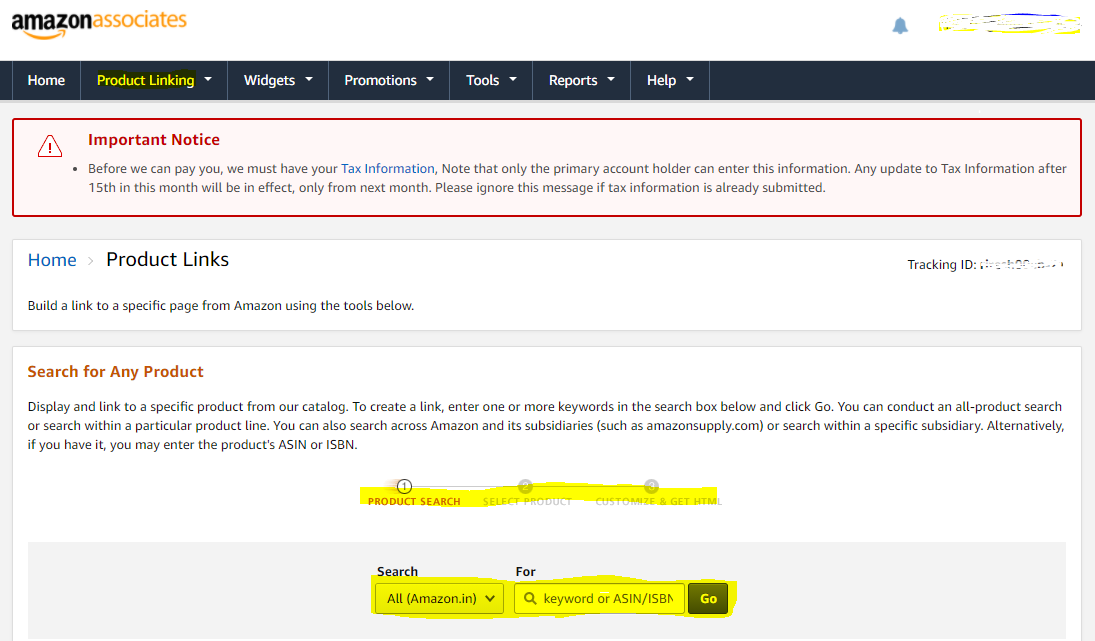Click the Important Notice heading

point(154,140)
